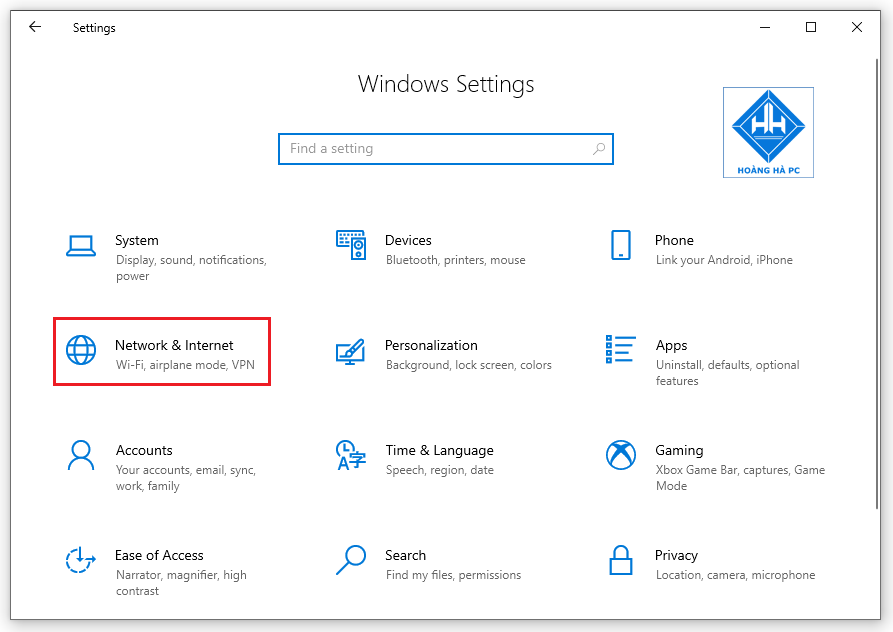Image resolution: width=893 pixels, height=632 pixels.
Task: Click the Apps list icon
Action: tap(620, 349)
